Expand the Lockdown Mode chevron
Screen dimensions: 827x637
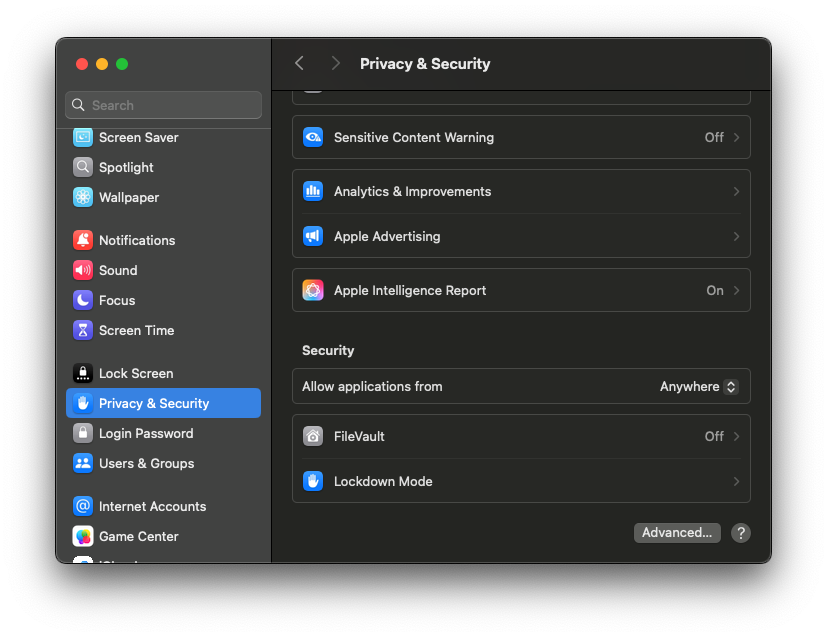pyautogui.click(x=736, y=481)
